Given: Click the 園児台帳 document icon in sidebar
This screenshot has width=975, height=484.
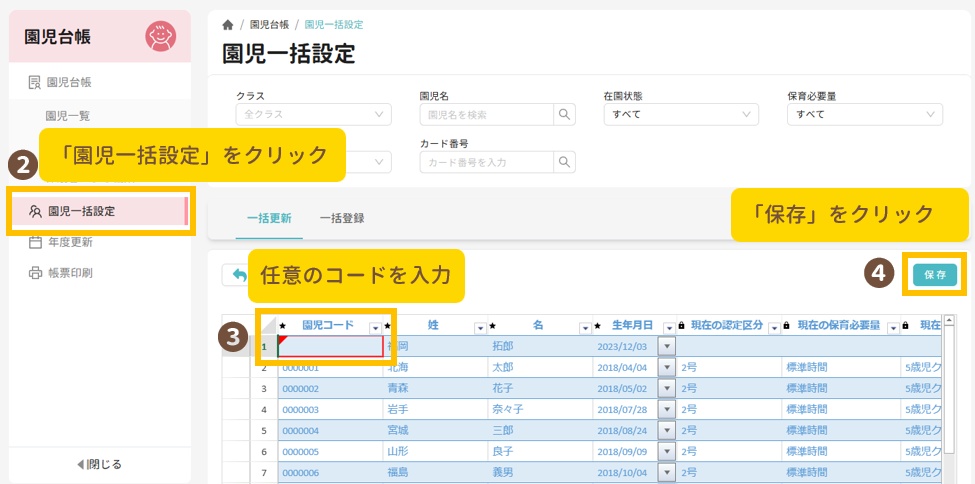Looking at the screenshot, I should click(35, 82).
